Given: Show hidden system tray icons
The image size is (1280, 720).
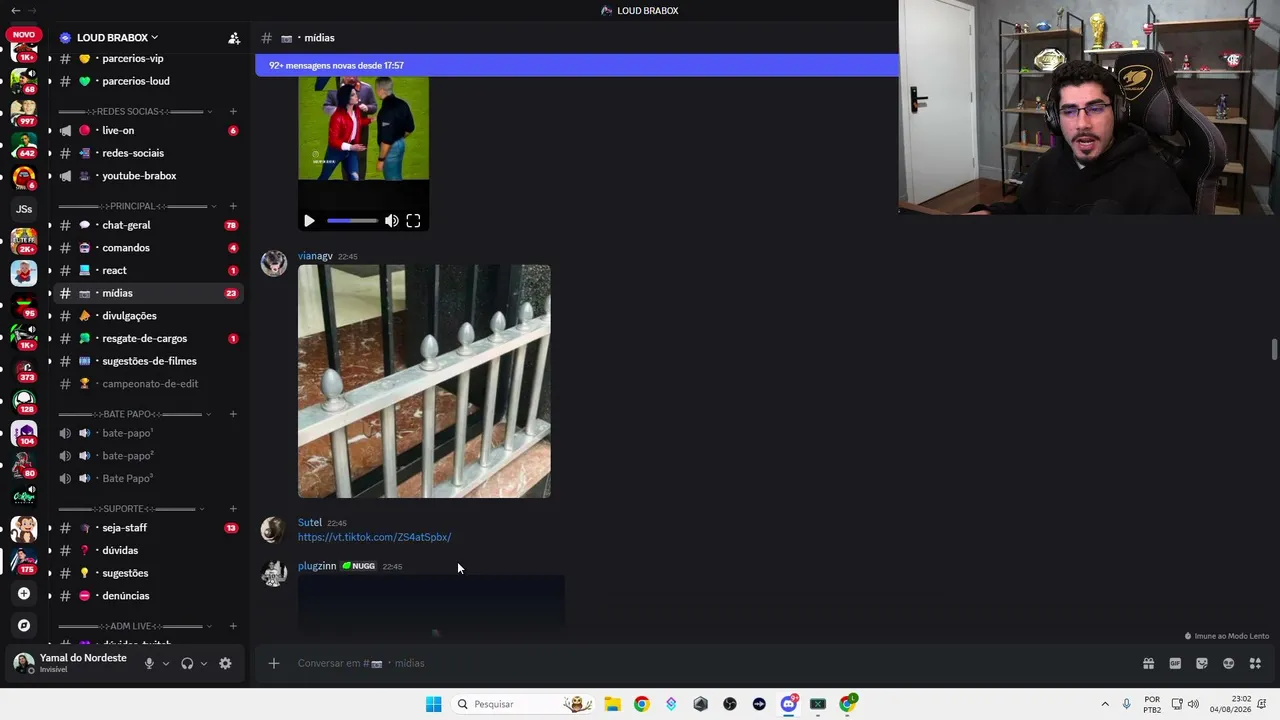Looking at the screenshot, I should point(1105,704).
